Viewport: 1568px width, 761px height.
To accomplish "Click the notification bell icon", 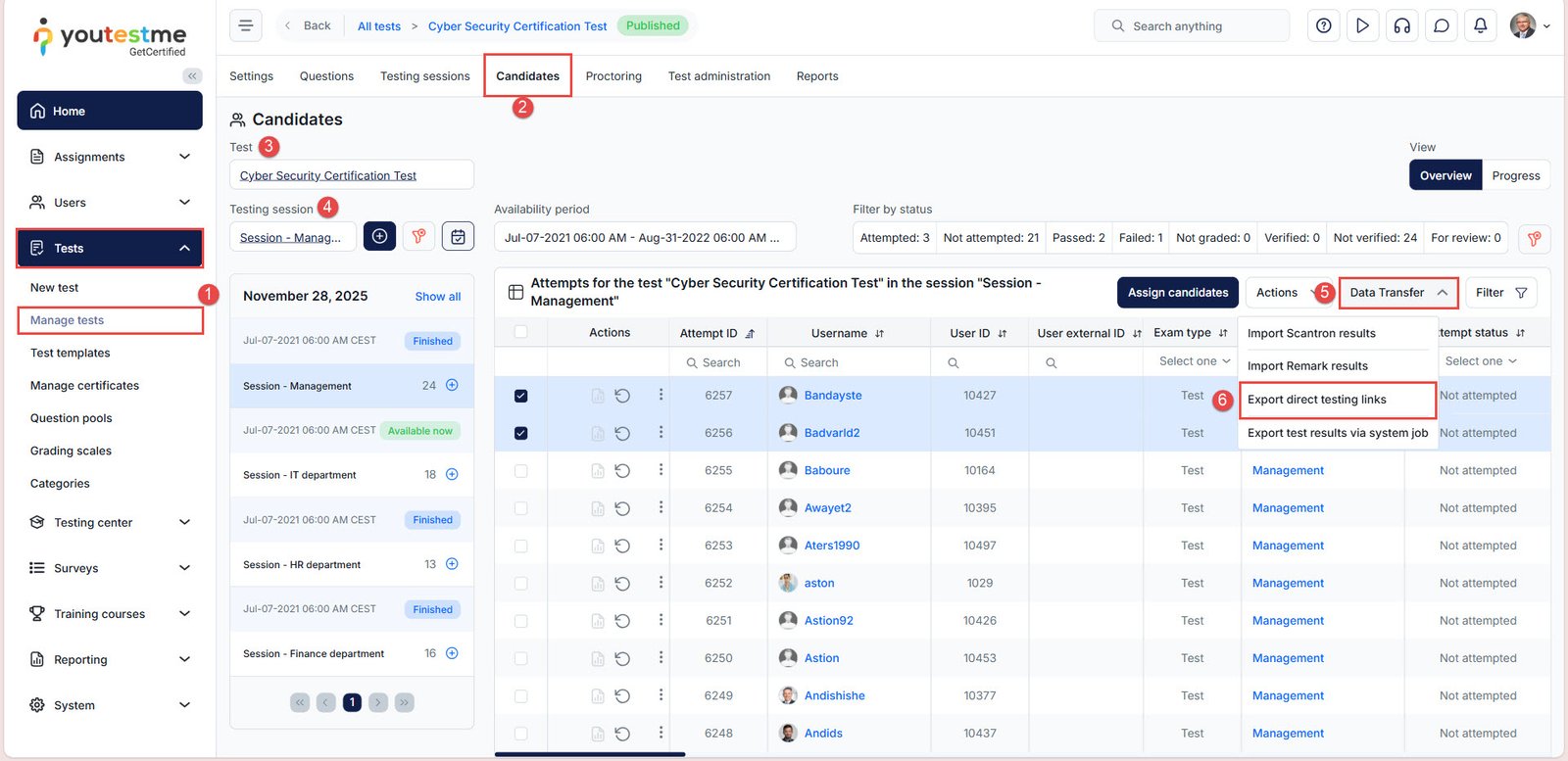I will point(1480,26).
